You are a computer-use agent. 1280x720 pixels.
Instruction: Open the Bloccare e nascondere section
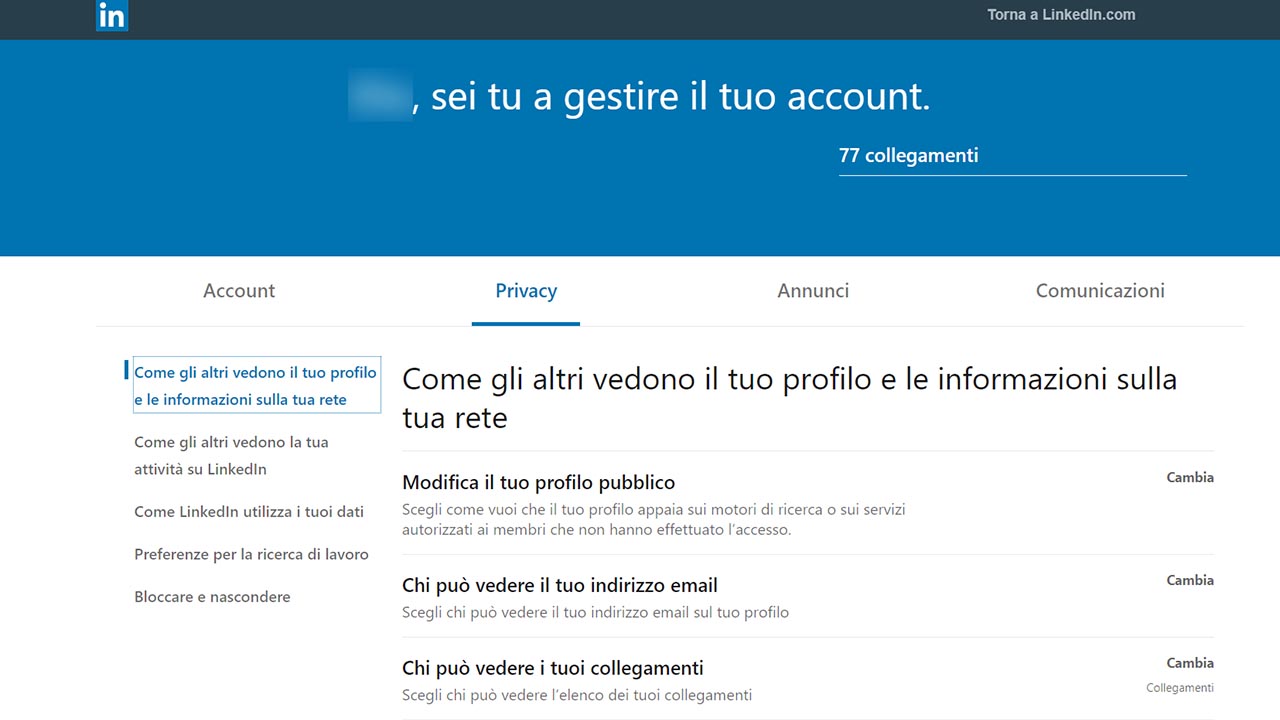tap(212, 597)
